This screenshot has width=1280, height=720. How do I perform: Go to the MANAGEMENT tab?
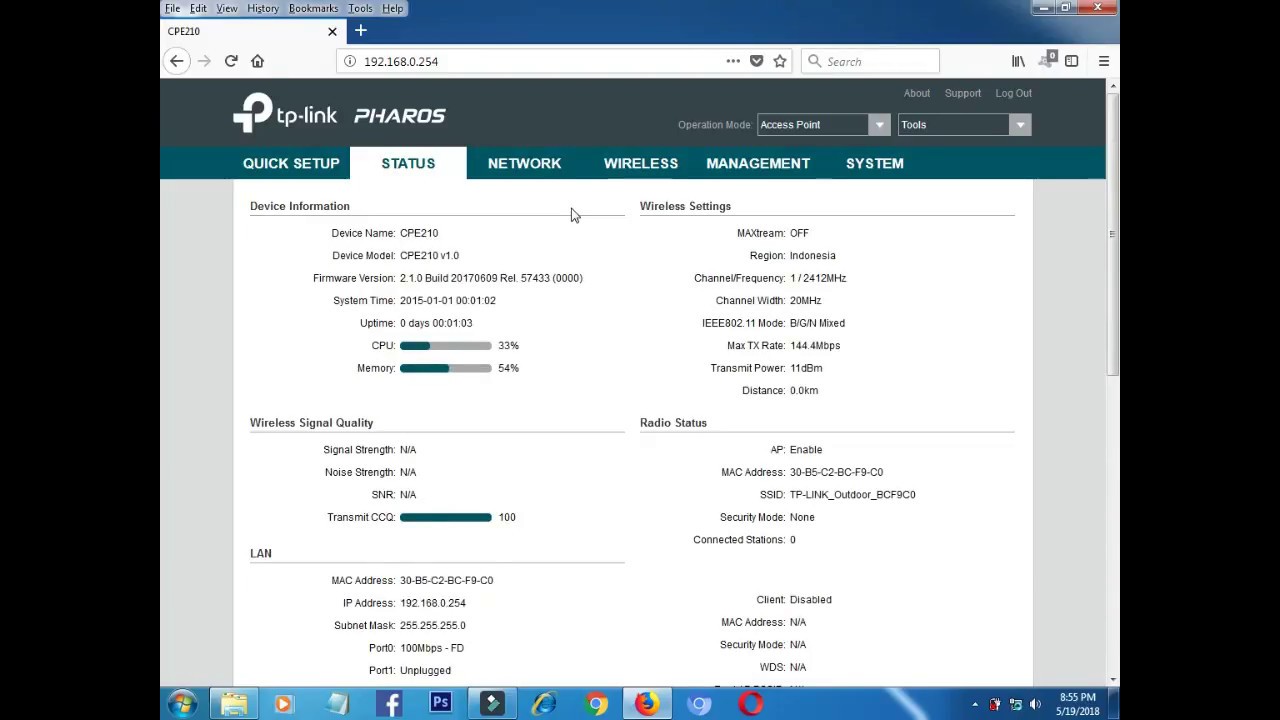coord(758,163)
